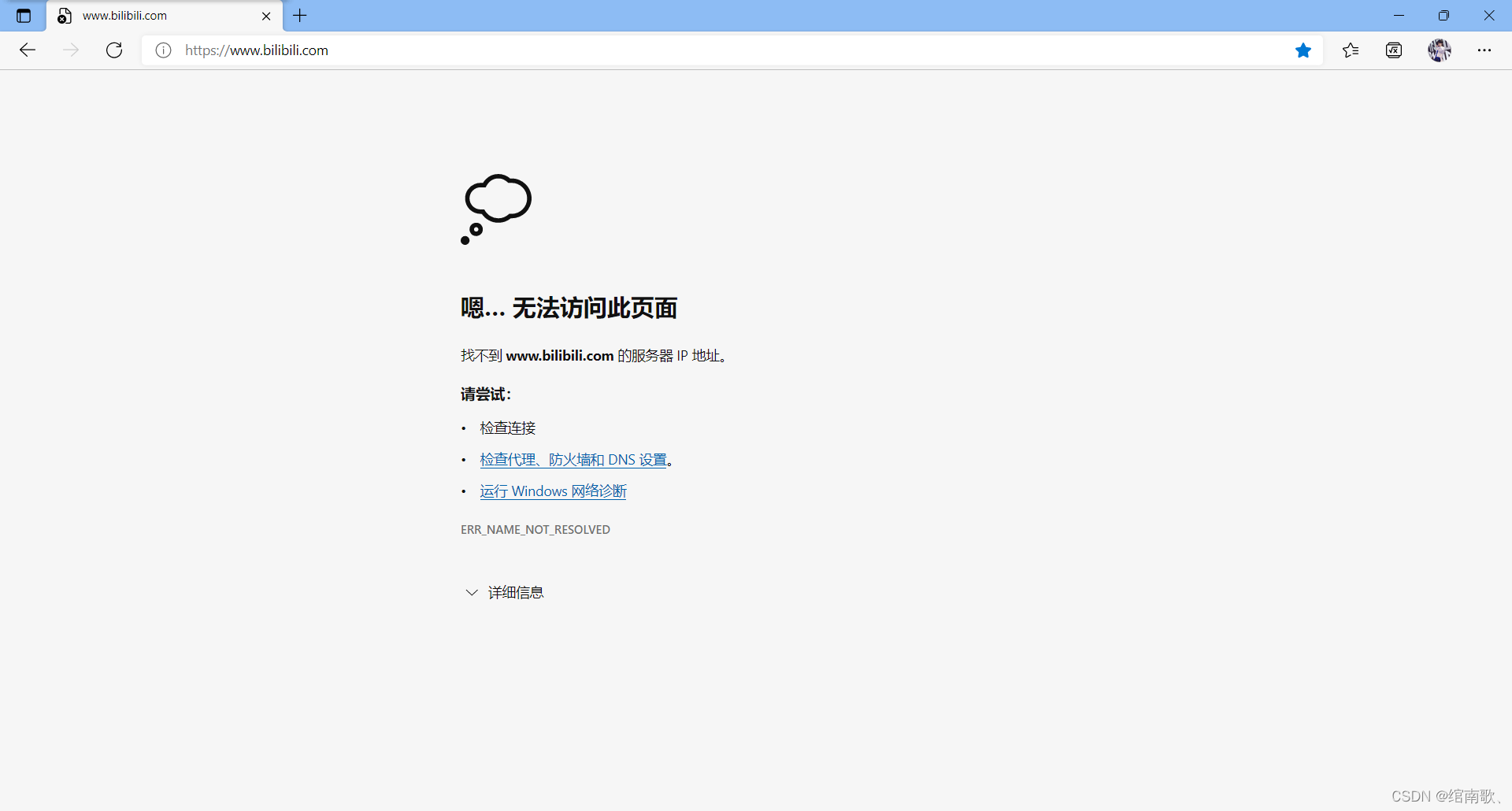Restore down the browser window
This screenshot has width=1512, height=811.
click(1443, 16)
